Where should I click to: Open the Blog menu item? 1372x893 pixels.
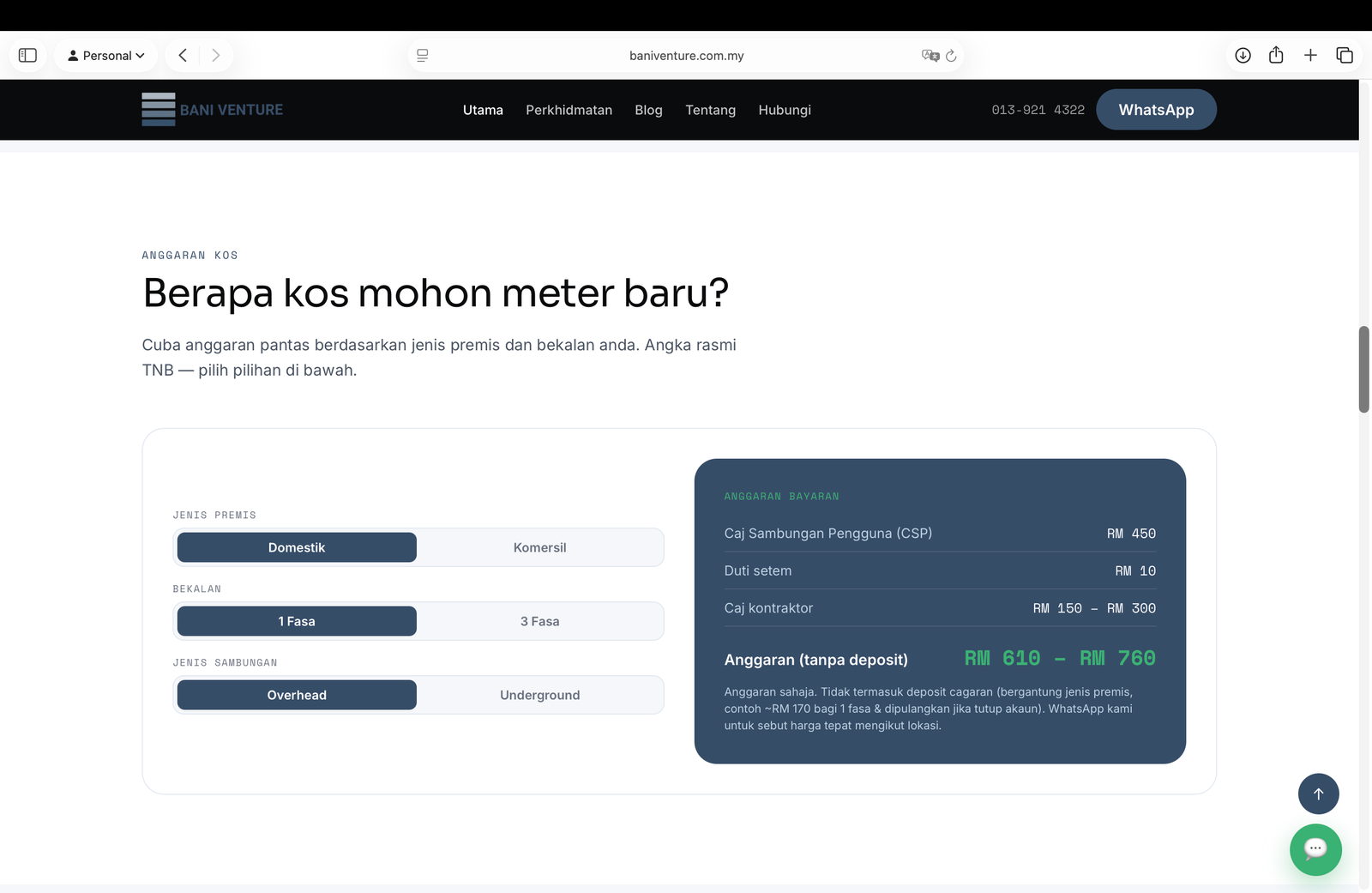[648, 110]
